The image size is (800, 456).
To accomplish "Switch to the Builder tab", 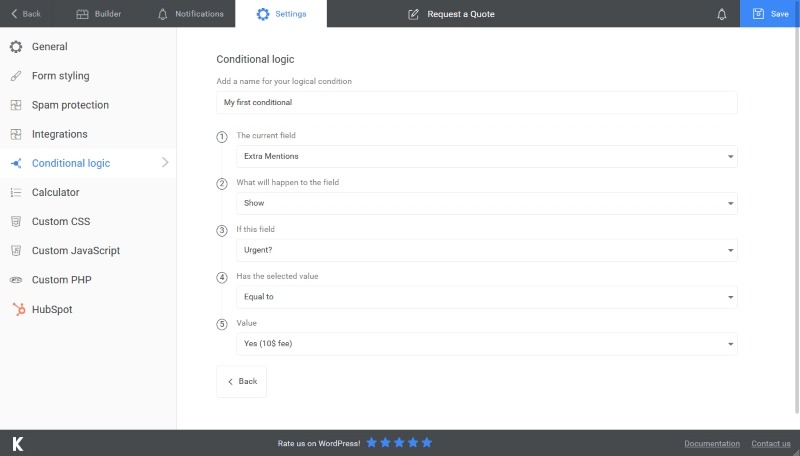I will click(102, 14).
